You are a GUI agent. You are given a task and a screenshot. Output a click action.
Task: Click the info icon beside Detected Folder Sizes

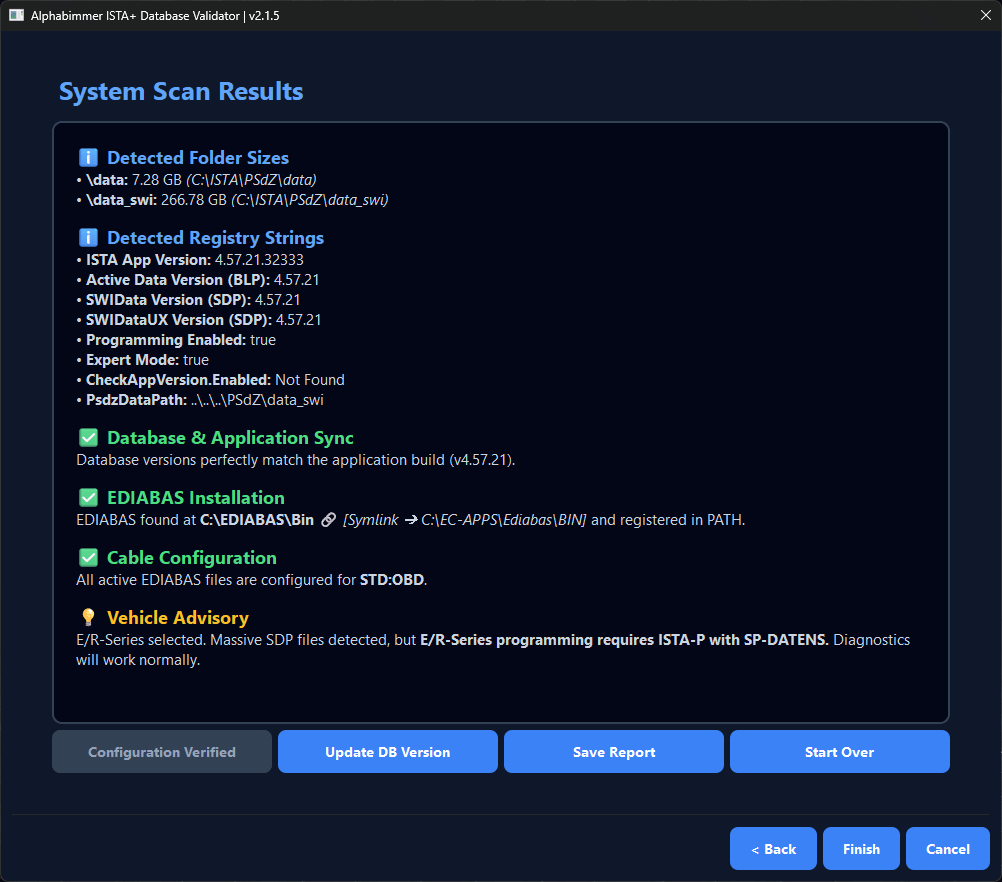pyautogui.click(x=88, y=157)
